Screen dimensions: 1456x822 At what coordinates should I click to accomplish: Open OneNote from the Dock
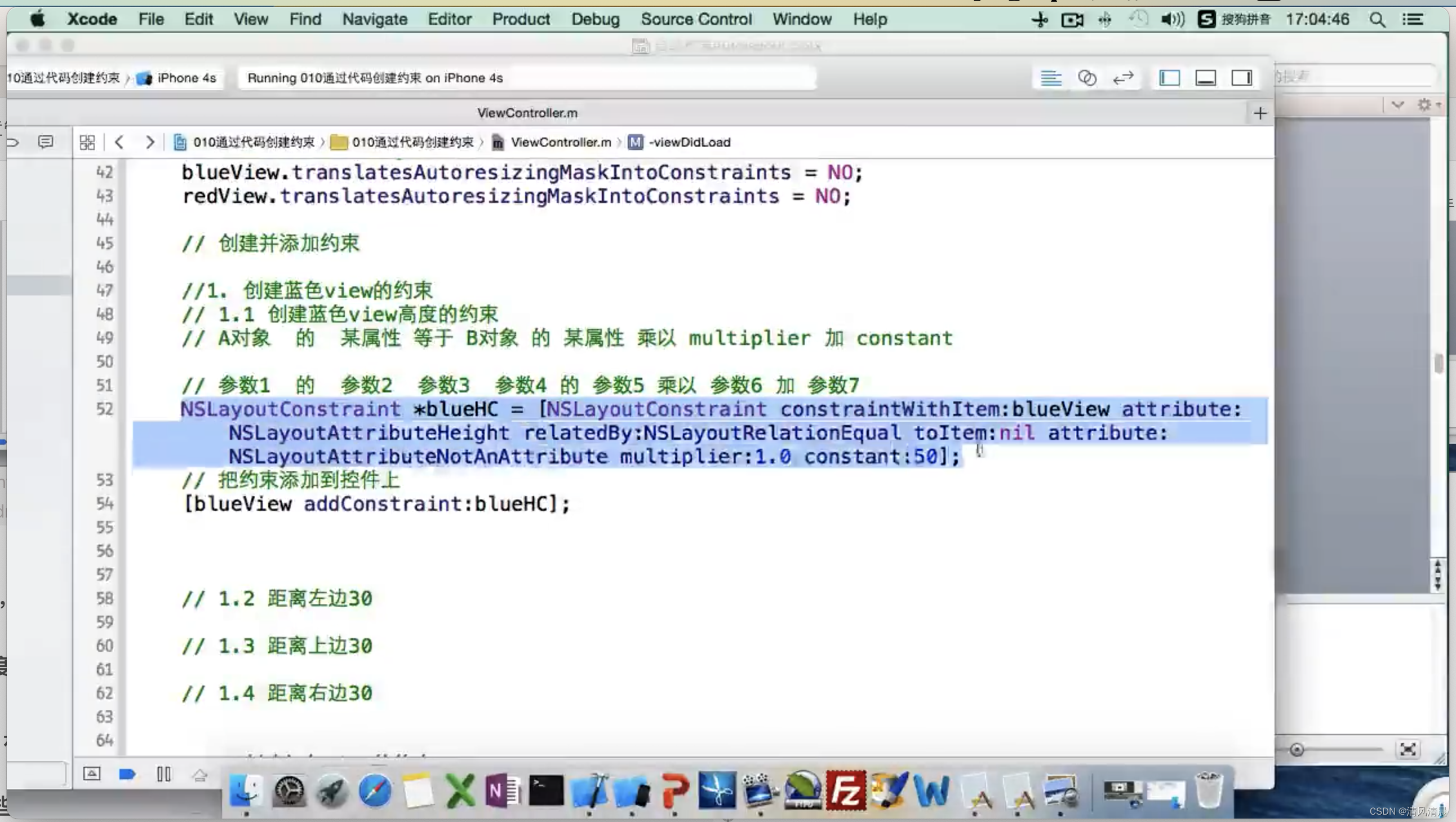pyautogui.click(x=503, y=790)
